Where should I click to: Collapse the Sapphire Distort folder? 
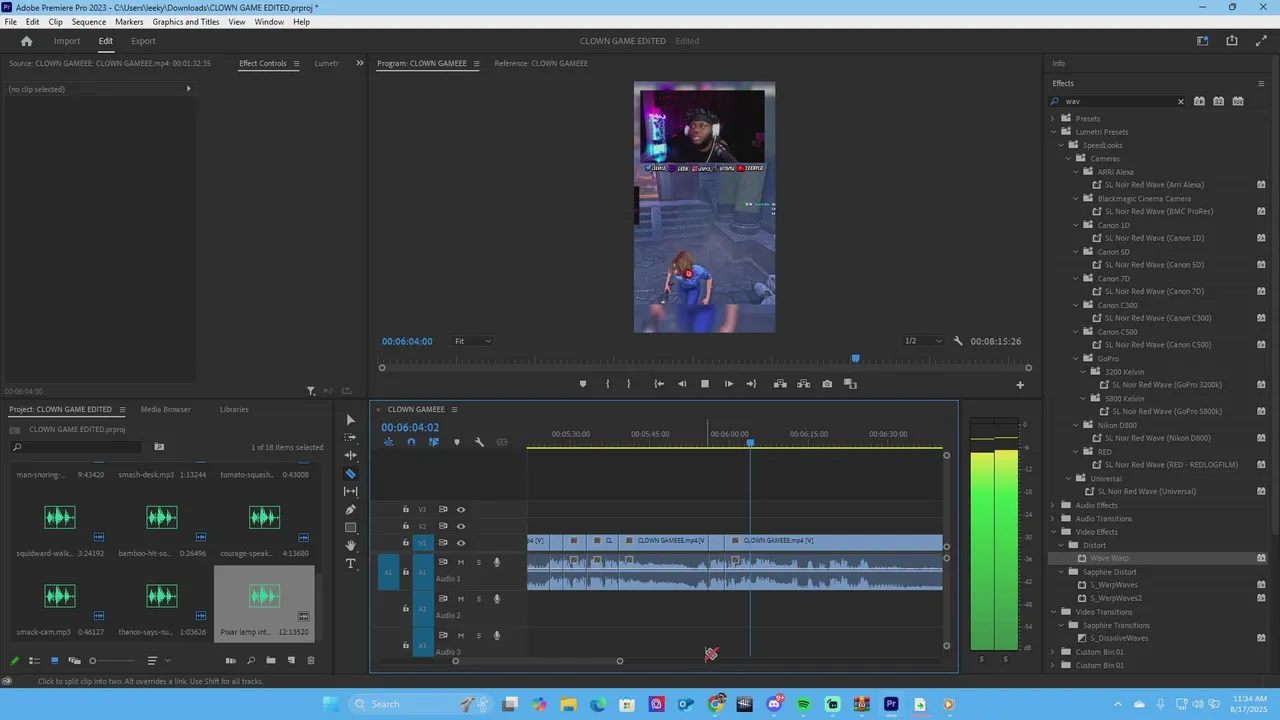tap(1062, 572)
